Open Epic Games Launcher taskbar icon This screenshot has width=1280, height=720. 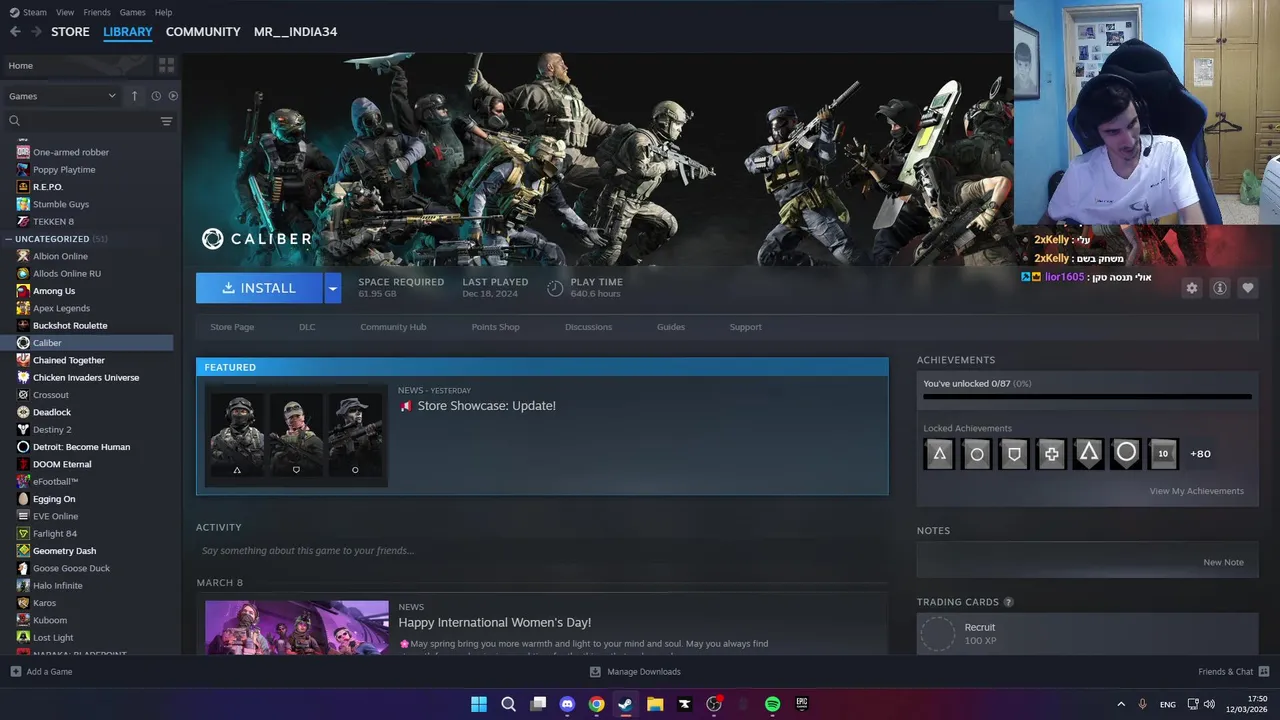[x=801, y=704]
